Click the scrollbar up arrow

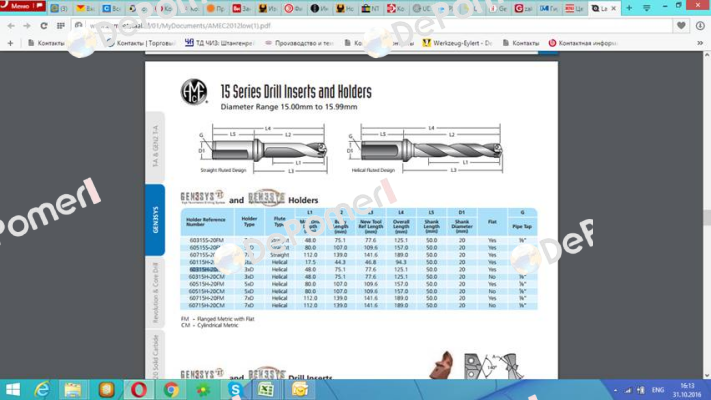tap(706, 55)
